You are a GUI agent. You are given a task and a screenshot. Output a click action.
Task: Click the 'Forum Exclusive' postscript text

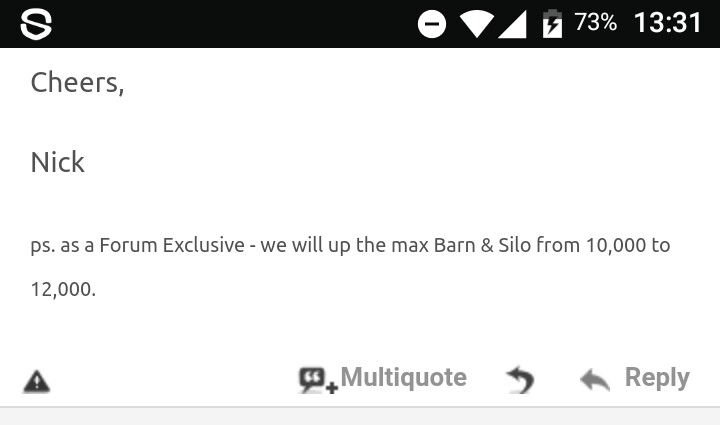click(172, 245)
